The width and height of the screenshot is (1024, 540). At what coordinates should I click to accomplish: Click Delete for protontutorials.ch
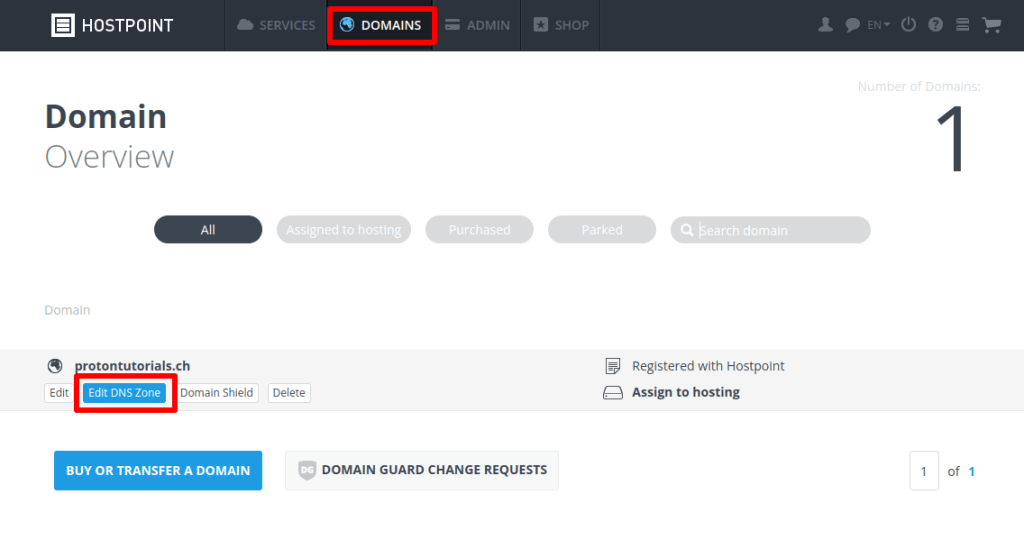tap(289, 392)
